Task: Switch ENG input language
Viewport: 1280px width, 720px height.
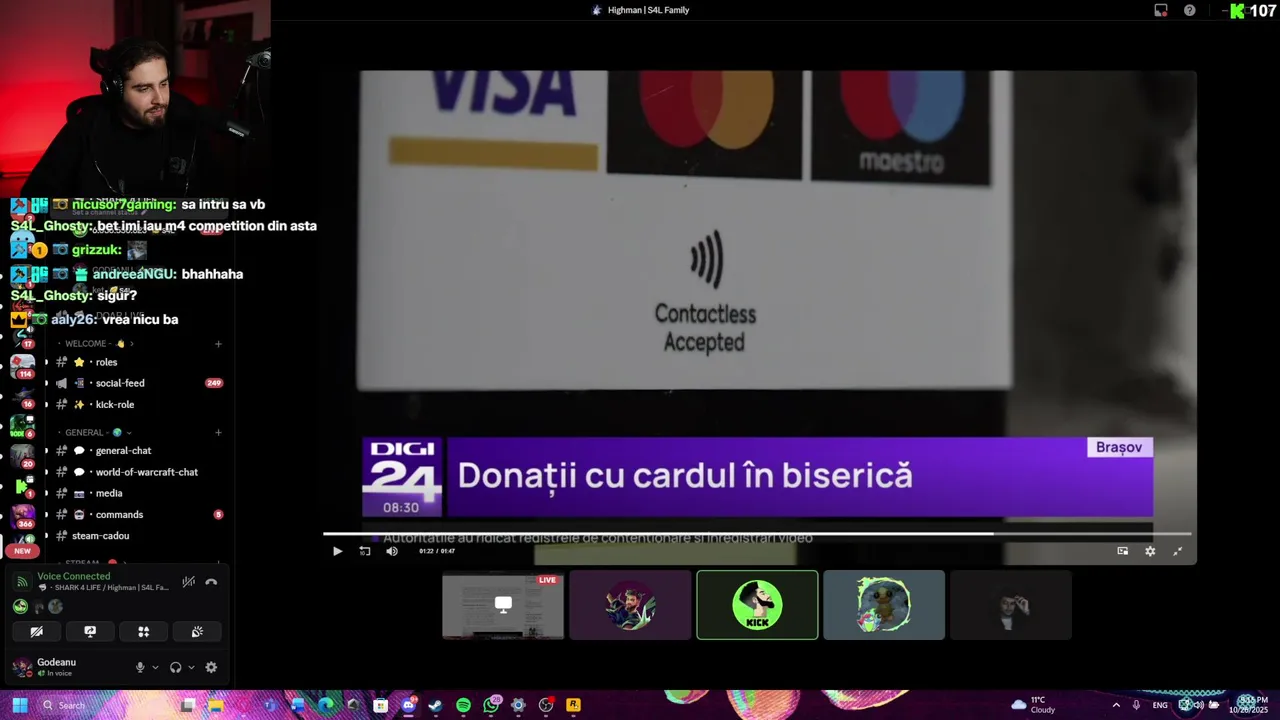Action: click(1160, 705)
